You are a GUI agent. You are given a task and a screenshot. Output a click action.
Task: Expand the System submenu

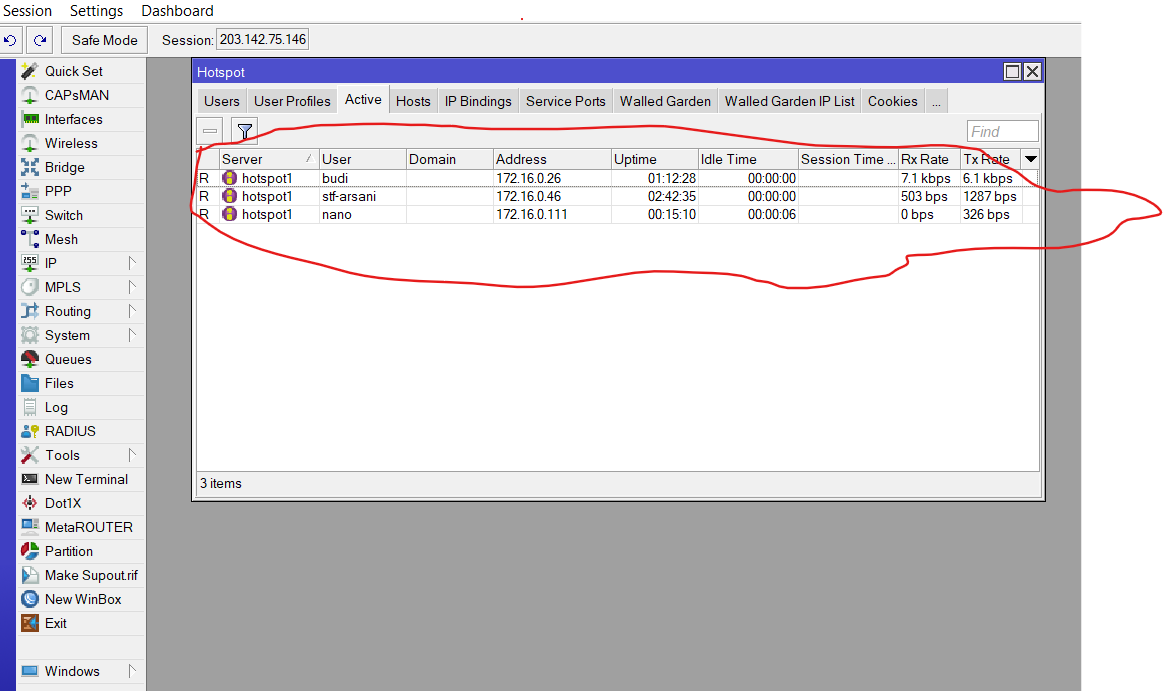[132, 335]
